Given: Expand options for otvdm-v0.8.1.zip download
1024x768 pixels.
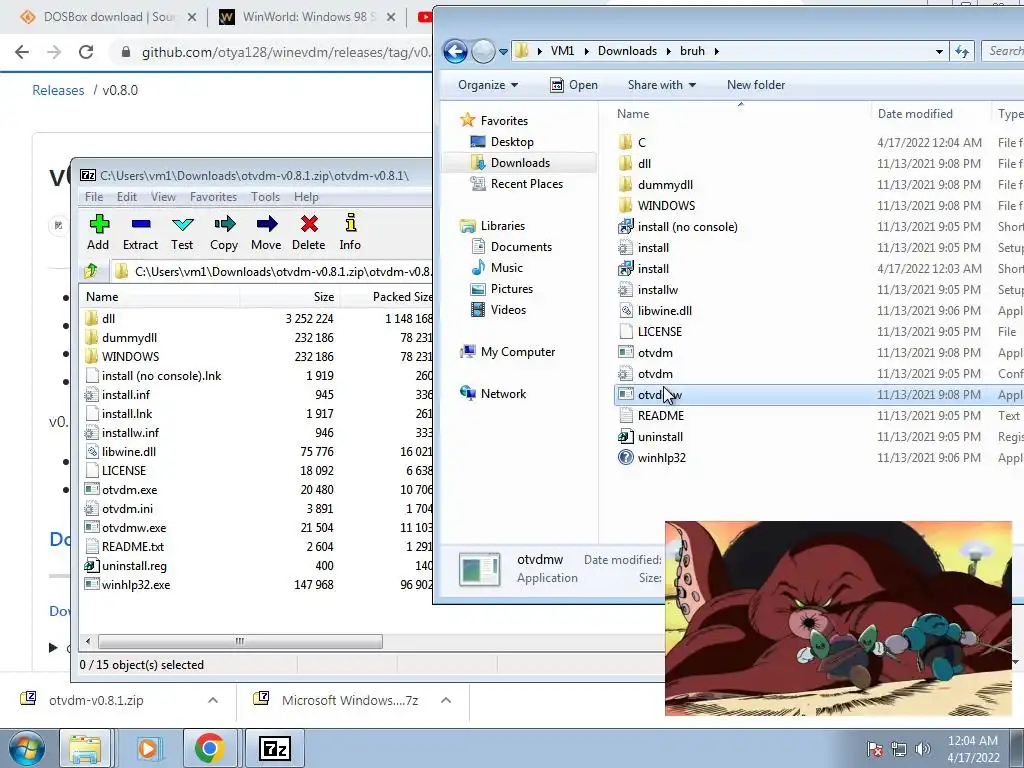Looking at the screenshot, I should click(x=213, y=700).
